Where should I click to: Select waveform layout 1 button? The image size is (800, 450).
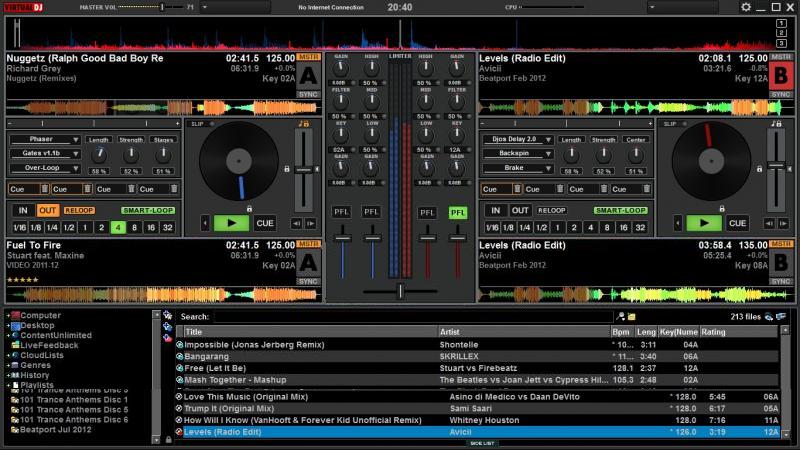click(x=781, y=23)
